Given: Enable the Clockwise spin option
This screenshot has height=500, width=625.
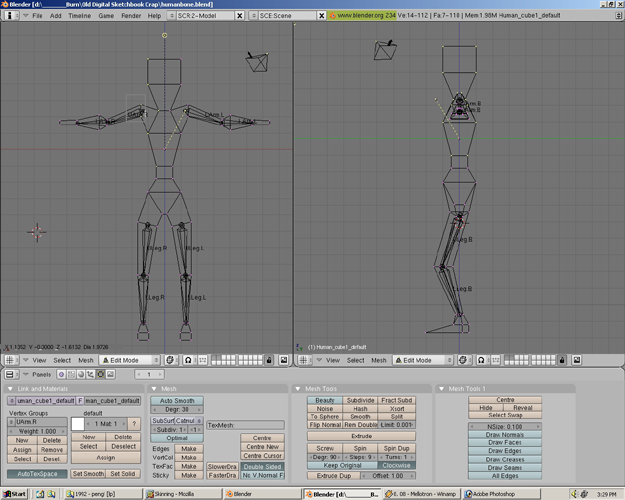Looking at the screenshot, I should pos(396,465).
